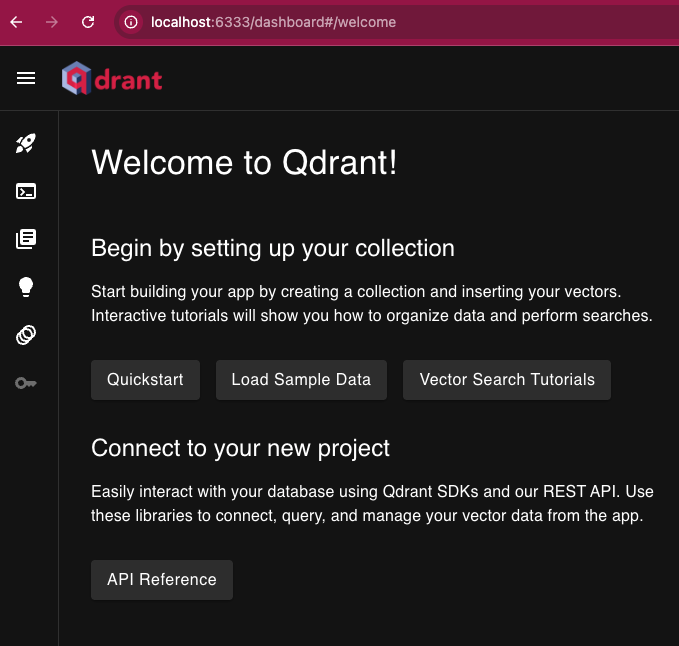Click the localhost URL address field
Screen dimensions: 679x646
(400, 22)
